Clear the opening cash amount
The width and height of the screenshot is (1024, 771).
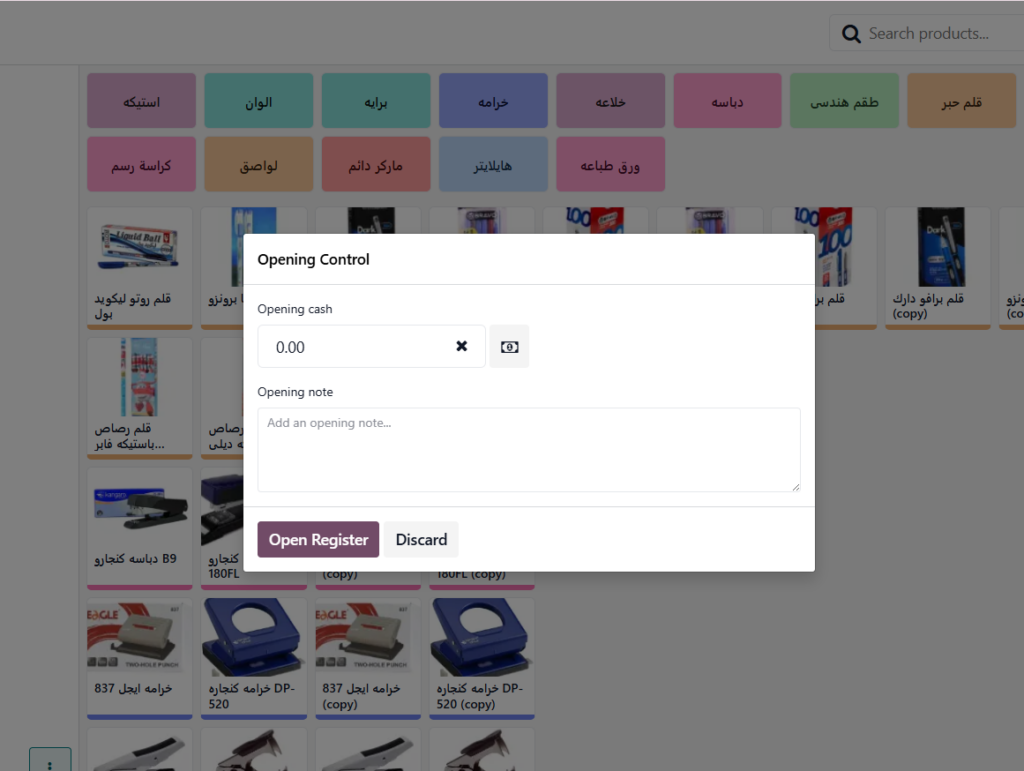462,346
